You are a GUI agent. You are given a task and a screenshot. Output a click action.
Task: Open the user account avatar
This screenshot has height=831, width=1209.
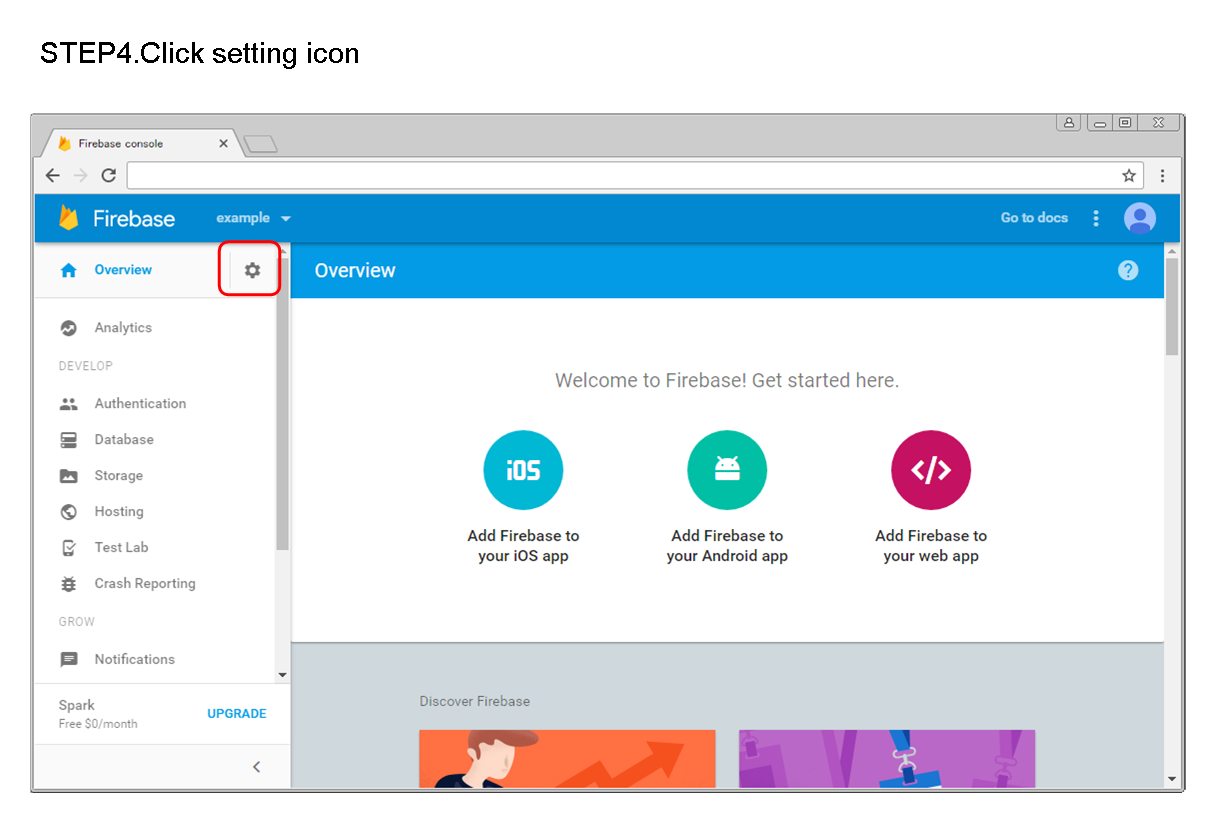[x=1140, y=218]
